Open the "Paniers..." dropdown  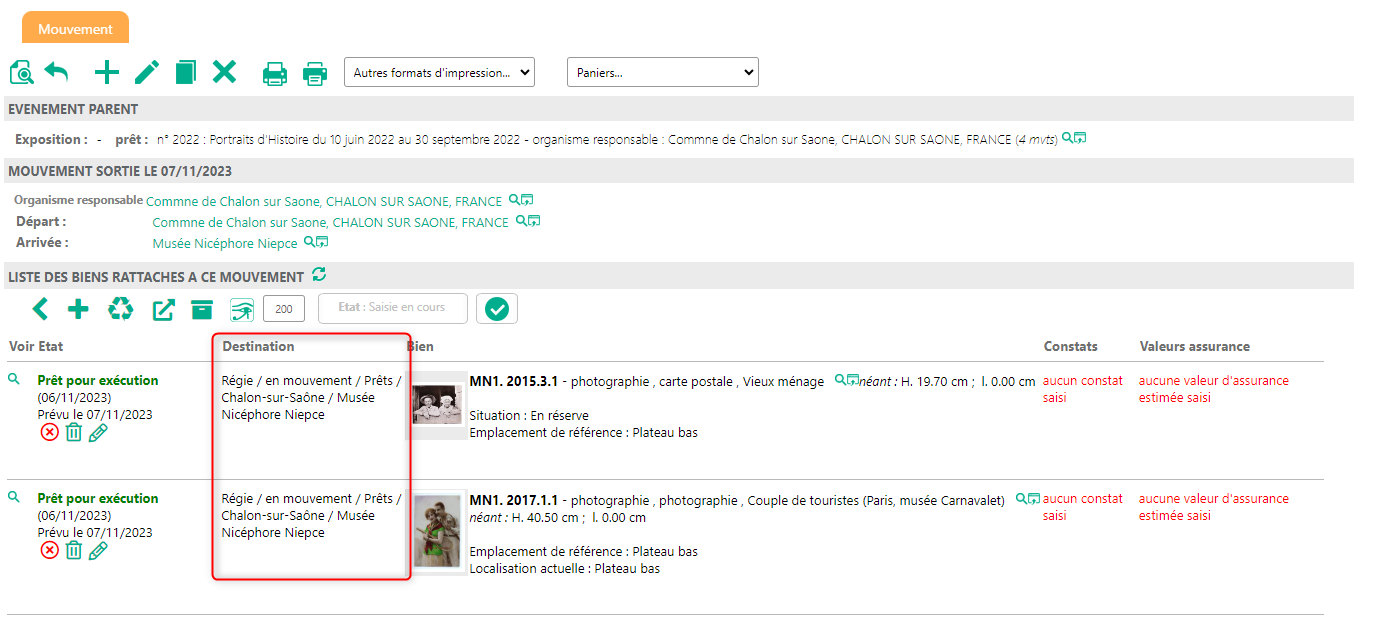[x=662, y=73]
